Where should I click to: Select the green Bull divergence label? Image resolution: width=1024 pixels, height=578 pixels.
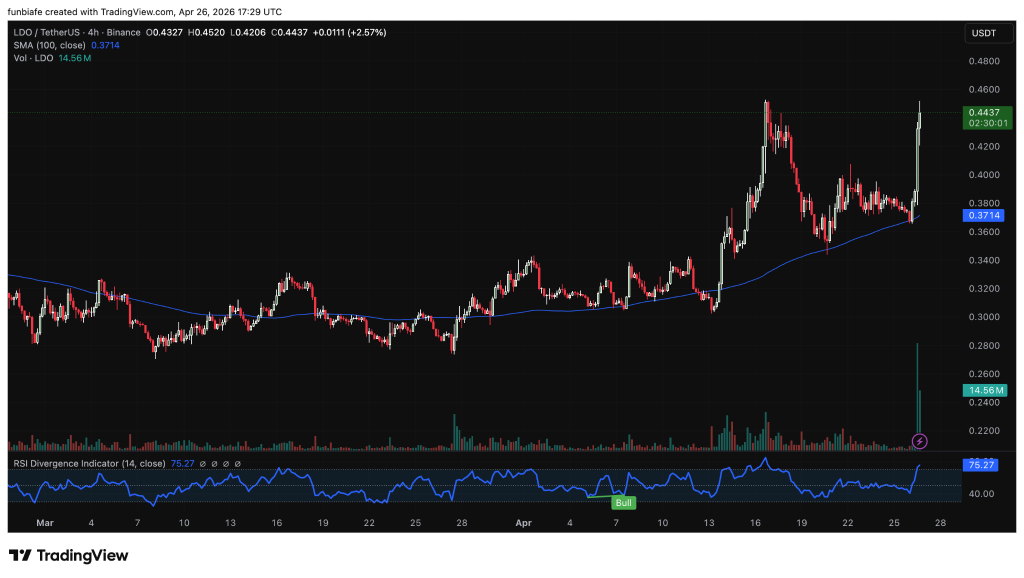tap(623, 502)
